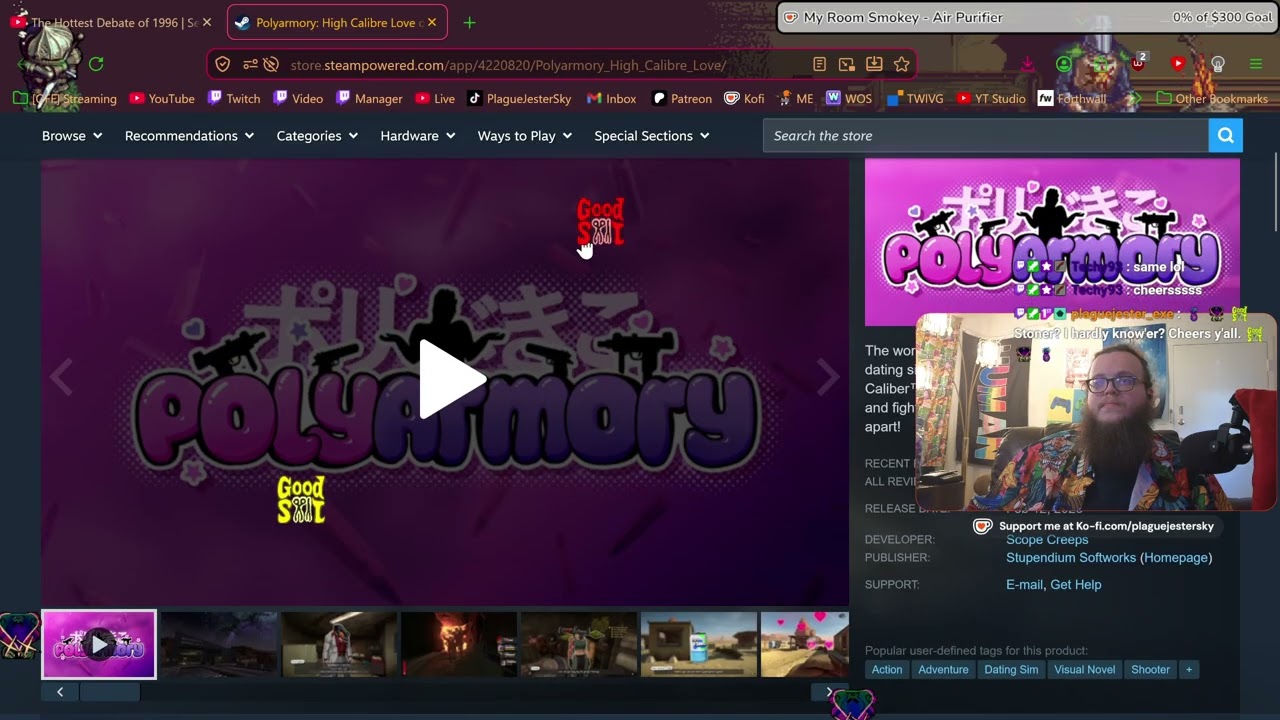Click the downloads arrow icon in the toolbar

pyautogui.click(x=1027, y=64)
